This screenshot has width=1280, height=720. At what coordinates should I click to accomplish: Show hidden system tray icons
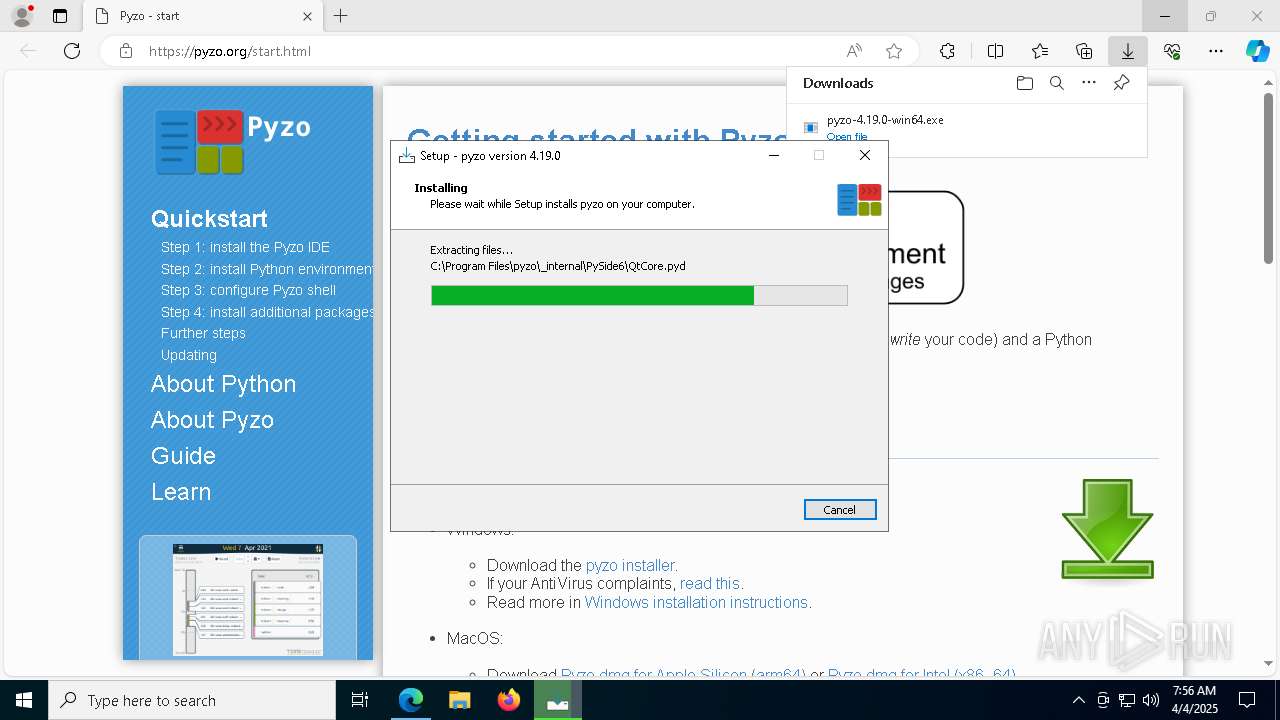click(x=1078, y=700)
